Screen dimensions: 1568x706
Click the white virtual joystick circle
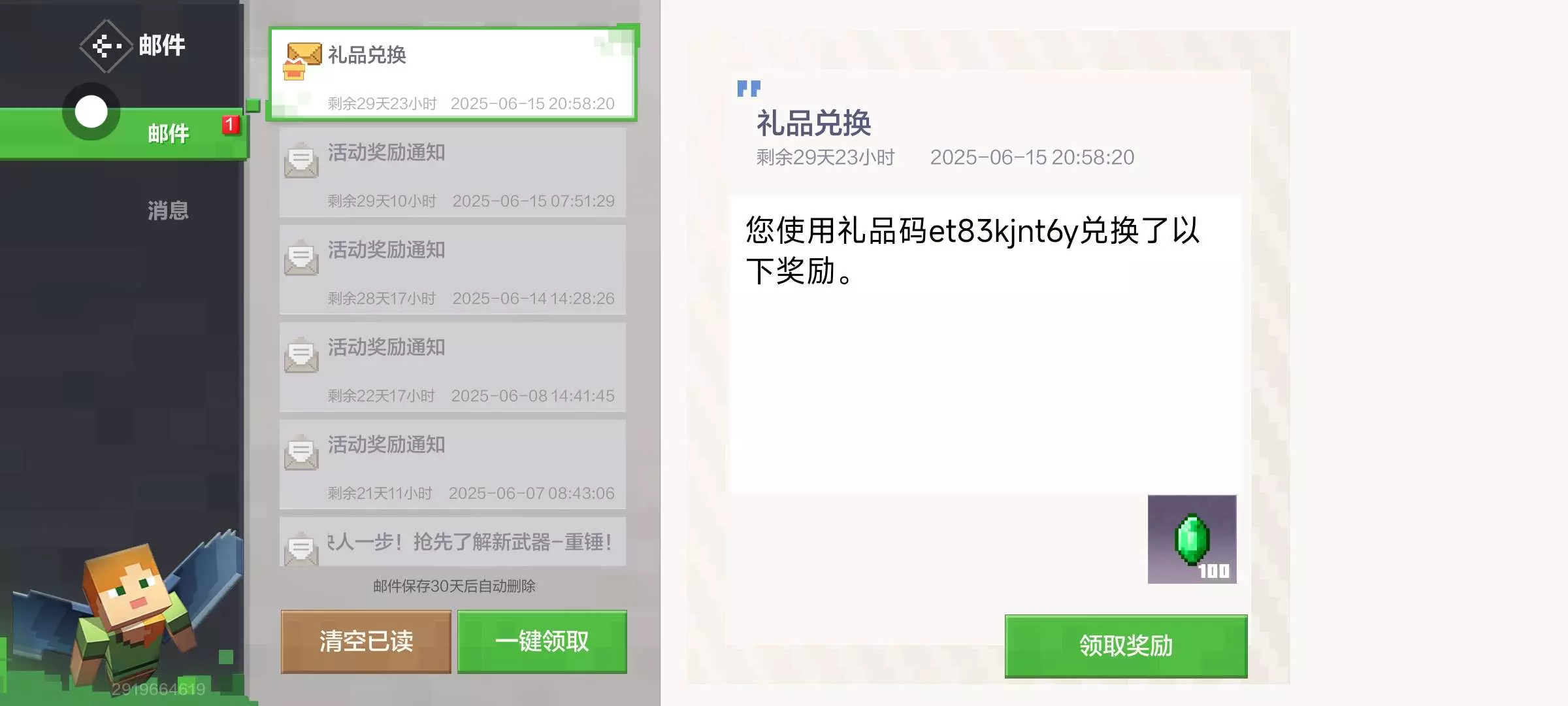pyautogui.click(x=91, y=112)
